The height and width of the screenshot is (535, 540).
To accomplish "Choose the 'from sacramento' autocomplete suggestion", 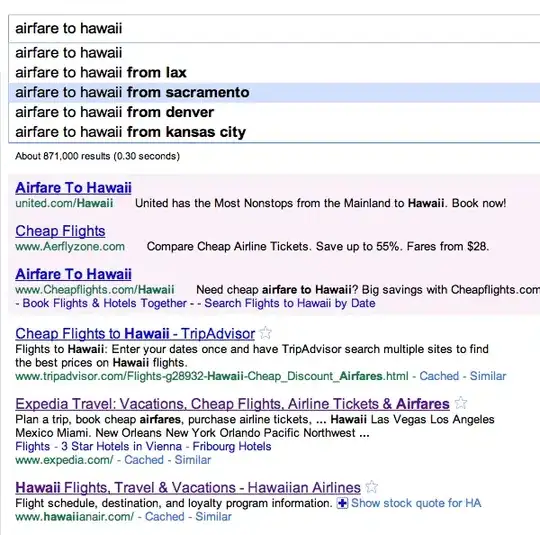I will pos(274,92).
